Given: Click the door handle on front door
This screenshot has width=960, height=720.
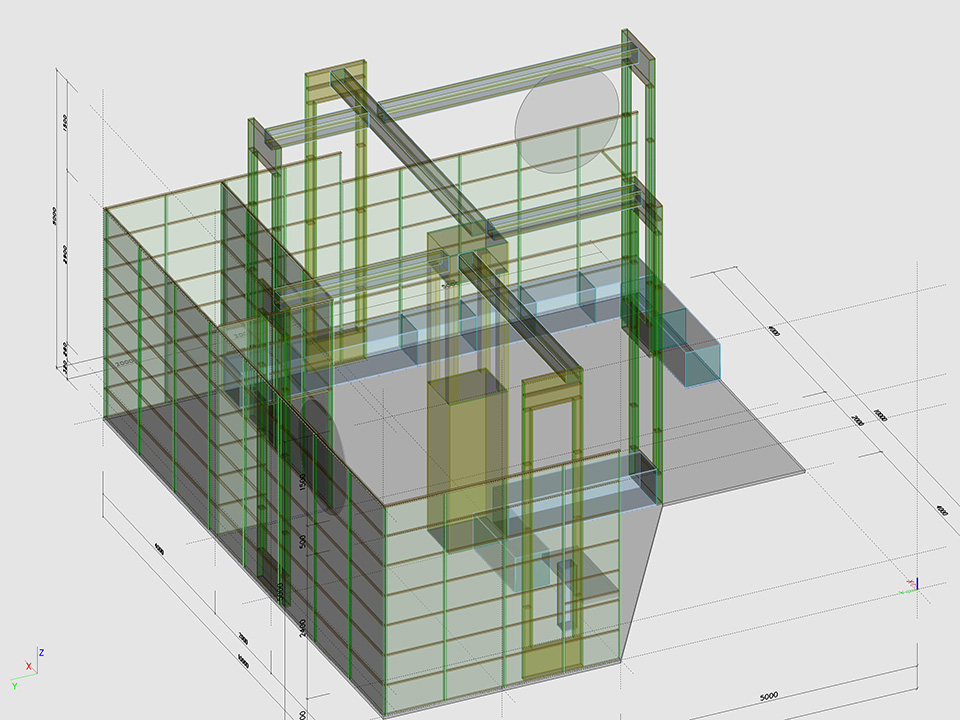Looking at the screenshot, I should tap(563, 595).
